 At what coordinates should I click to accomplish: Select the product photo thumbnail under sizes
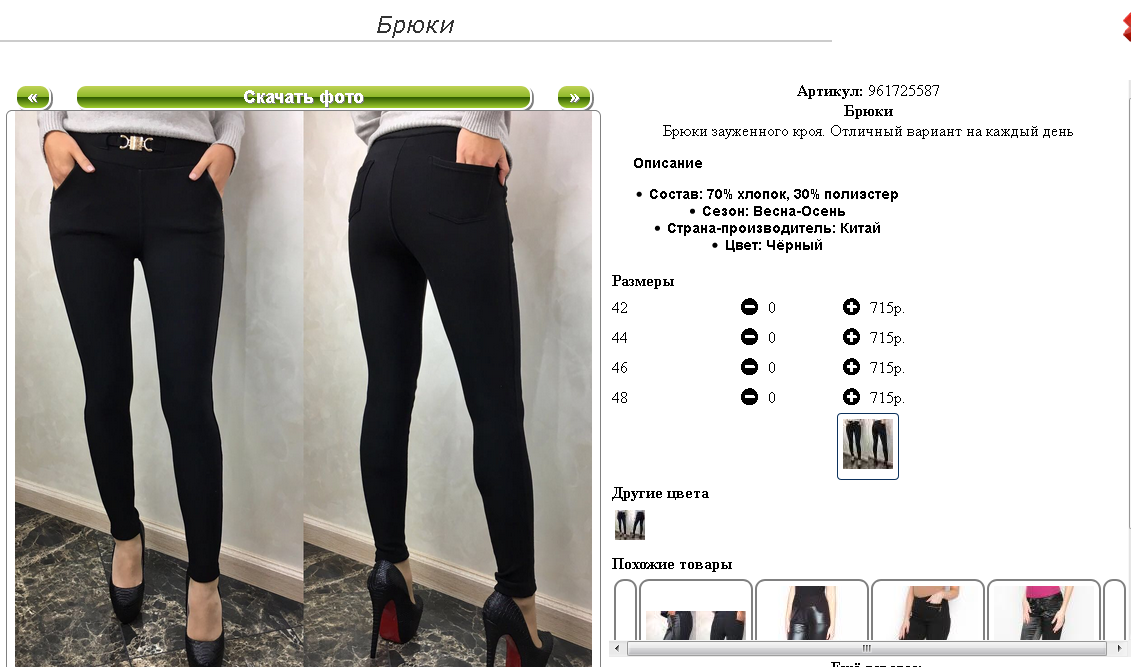pyautogui.click(x=868, y=446)
